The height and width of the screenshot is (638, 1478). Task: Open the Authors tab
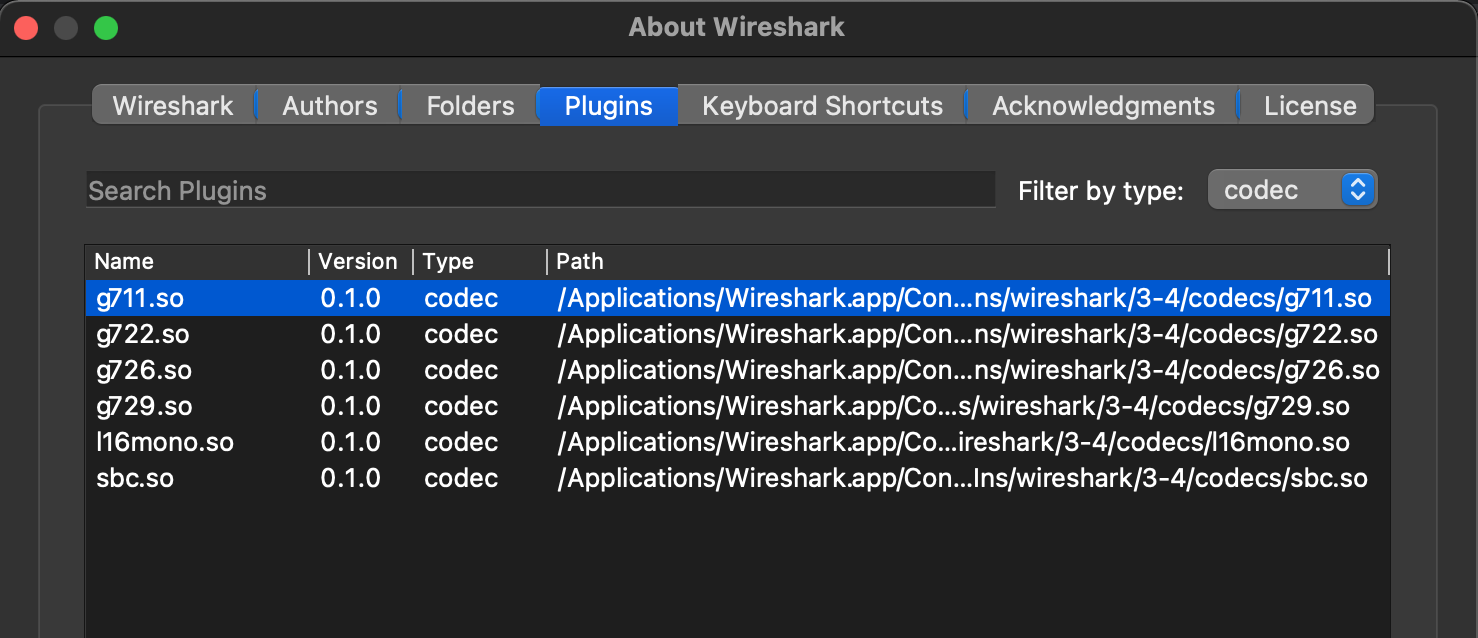coord(329,106)
